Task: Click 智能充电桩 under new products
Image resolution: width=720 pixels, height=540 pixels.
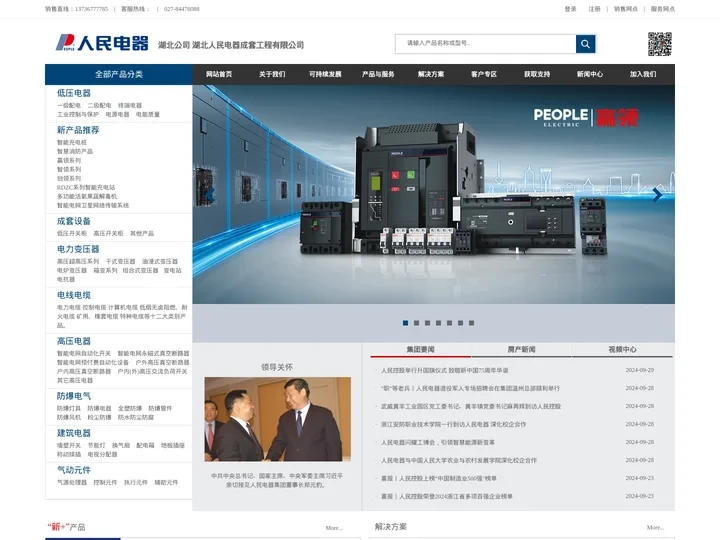Action: tap(72, 142)
